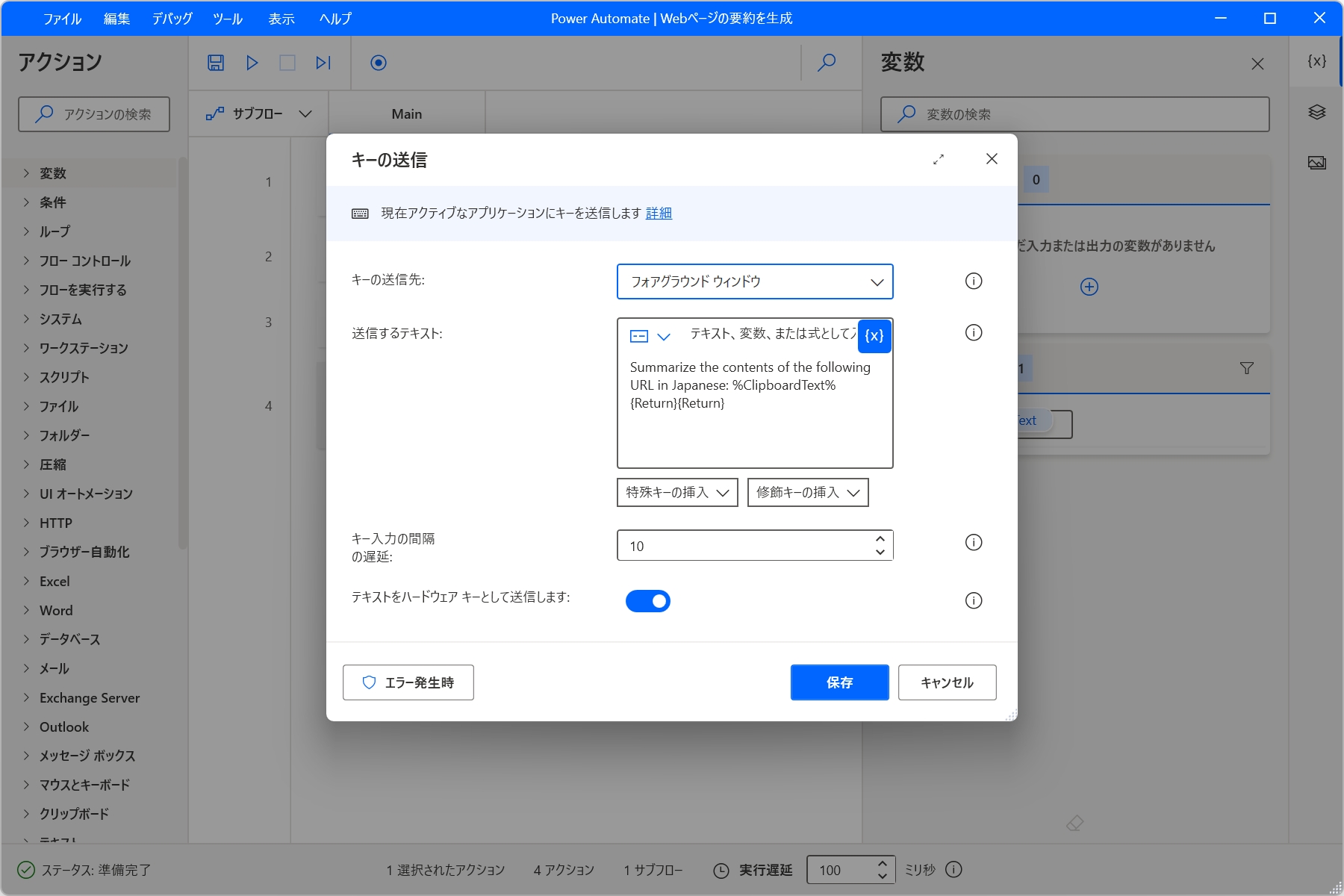Close the 変数 variables panel

[x=1258, y=64]
